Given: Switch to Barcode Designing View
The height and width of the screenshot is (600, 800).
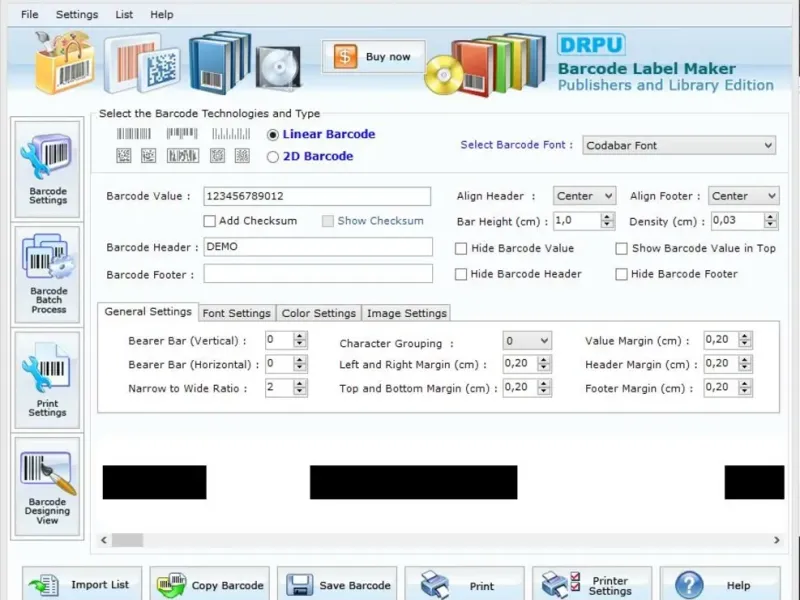Looking at the screenshot, I should (x=47, y=486).
